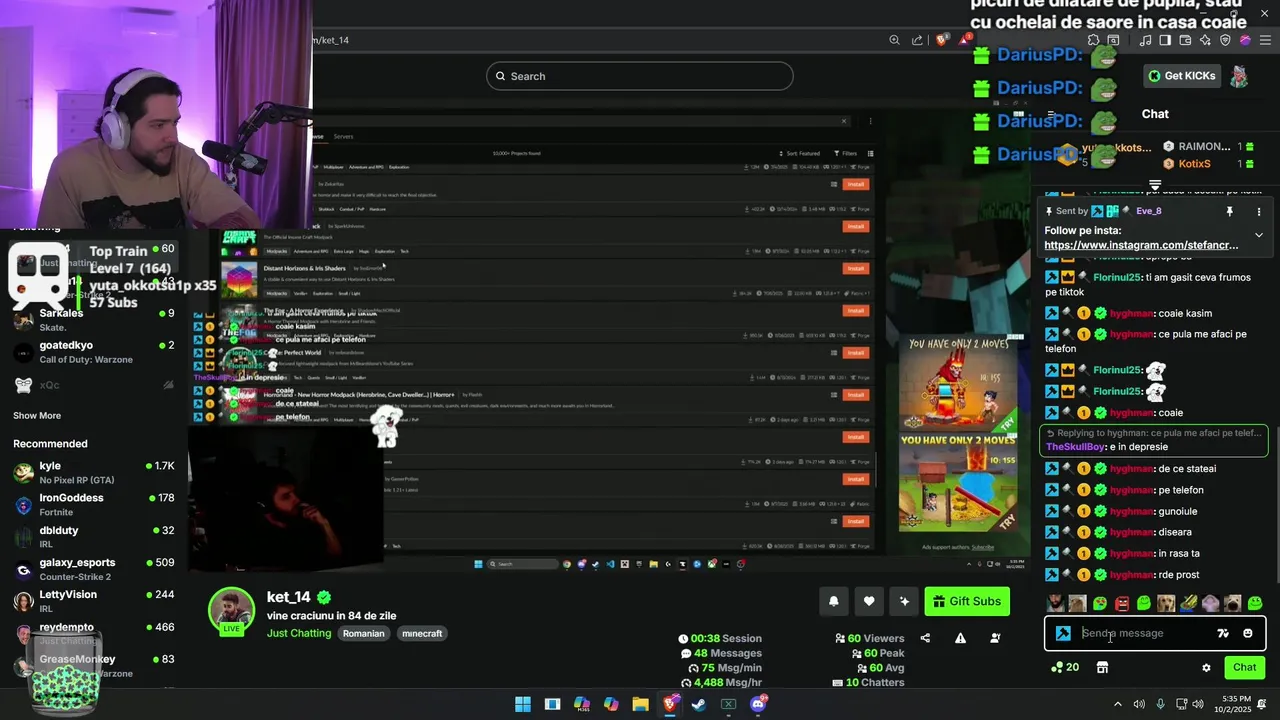1280x720 pixels.
Task: Open chat settings gear
Action: (x=1206, y=667)
